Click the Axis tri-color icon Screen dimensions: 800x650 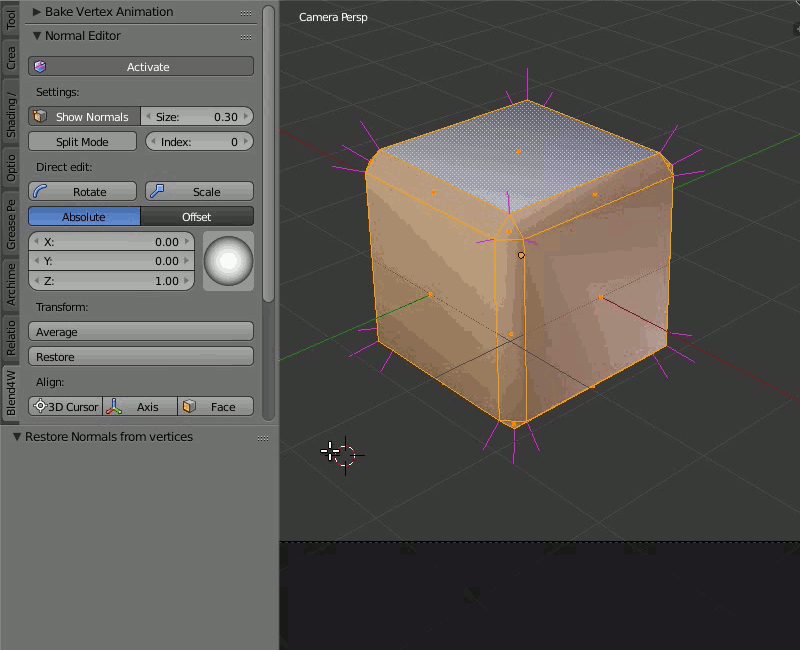tap(114, 407)
